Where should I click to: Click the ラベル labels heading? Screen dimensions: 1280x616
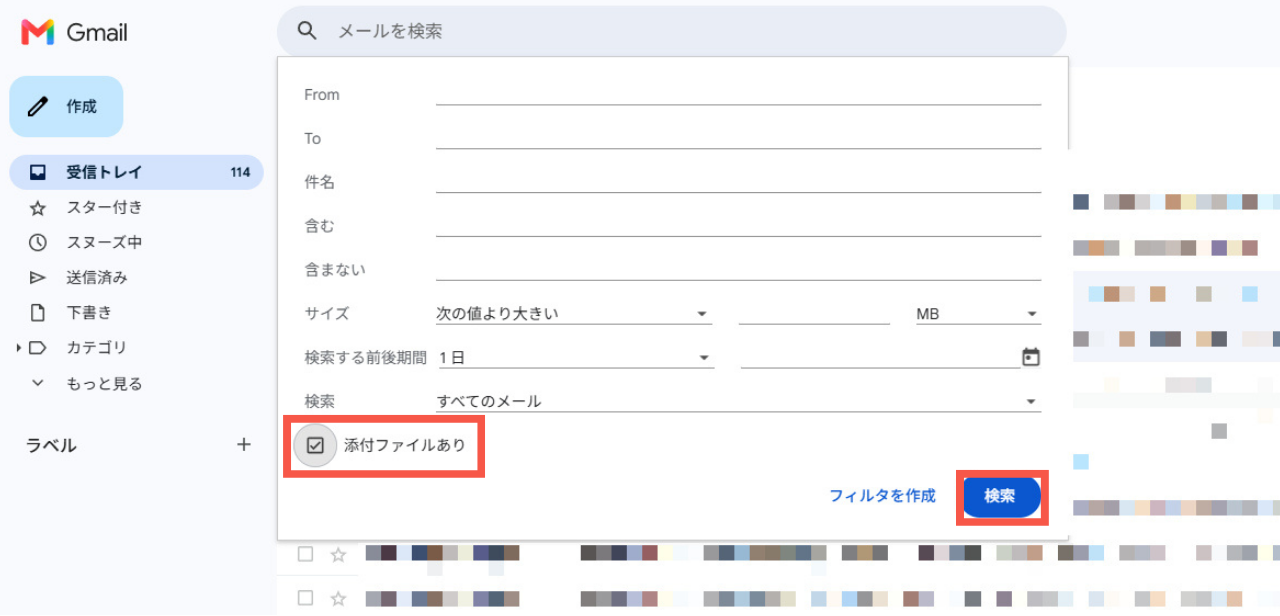pos(51,445)
